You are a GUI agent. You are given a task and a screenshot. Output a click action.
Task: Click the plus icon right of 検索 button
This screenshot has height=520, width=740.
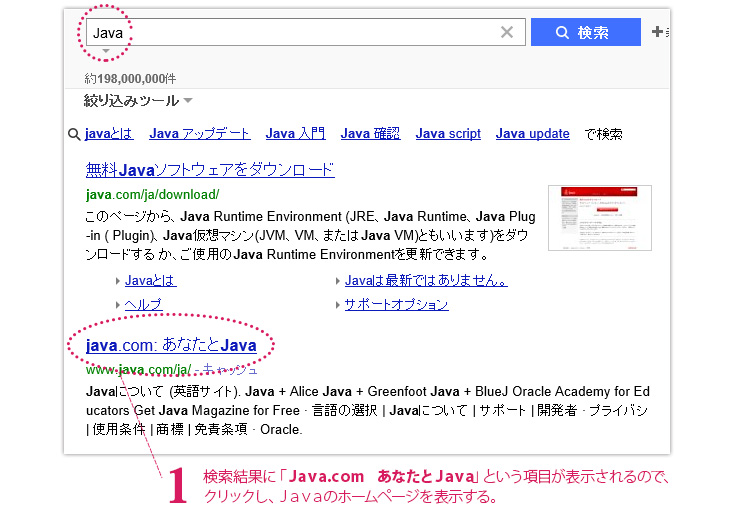(657, 32)
